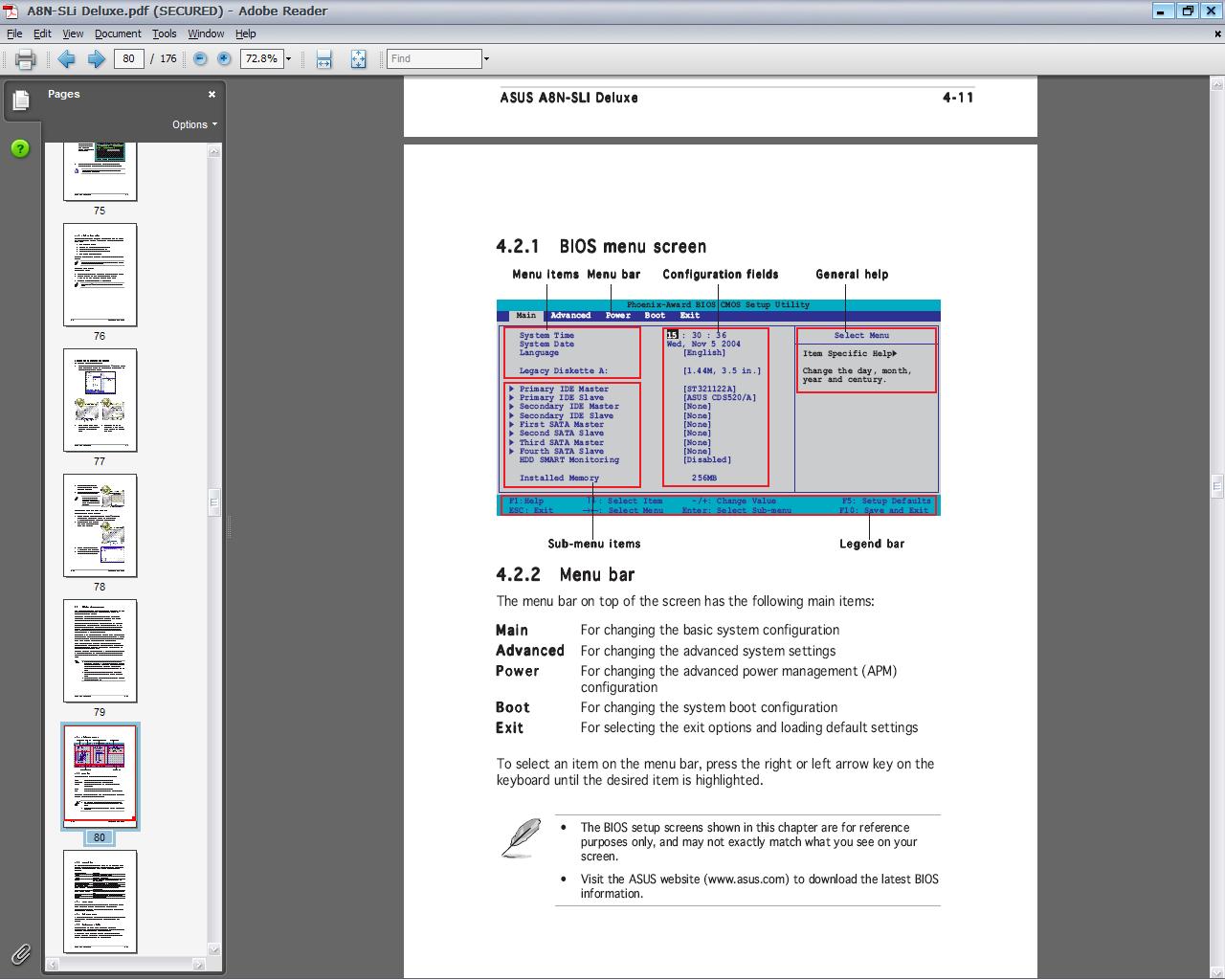Click document scroll up arrow
Screen dimensions: 1225x980
pos(1217,86)
